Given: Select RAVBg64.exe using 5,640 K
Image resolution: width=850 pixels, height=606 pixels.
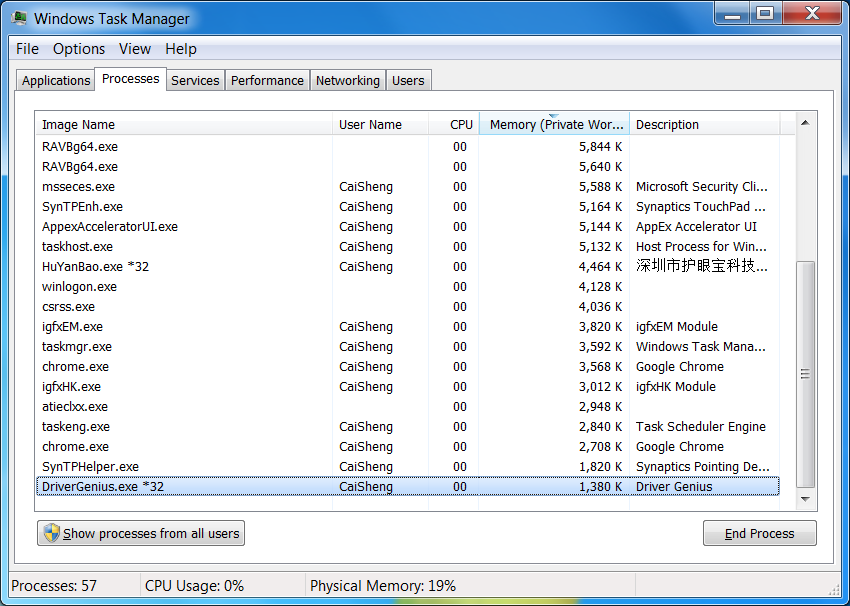Looking at the screenshot, I should click(408, 166).
